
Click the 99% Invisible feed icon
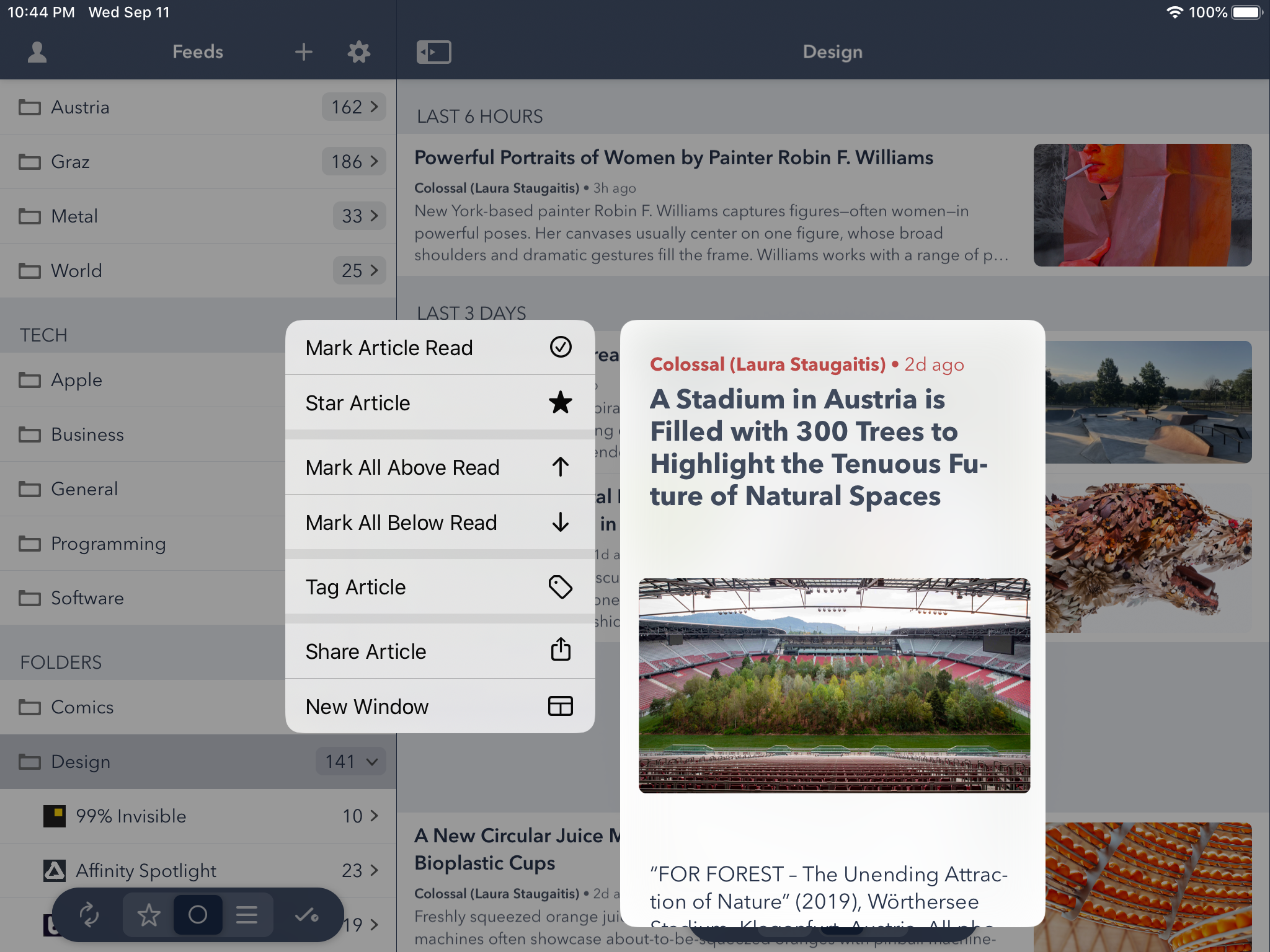coord(55,816)
